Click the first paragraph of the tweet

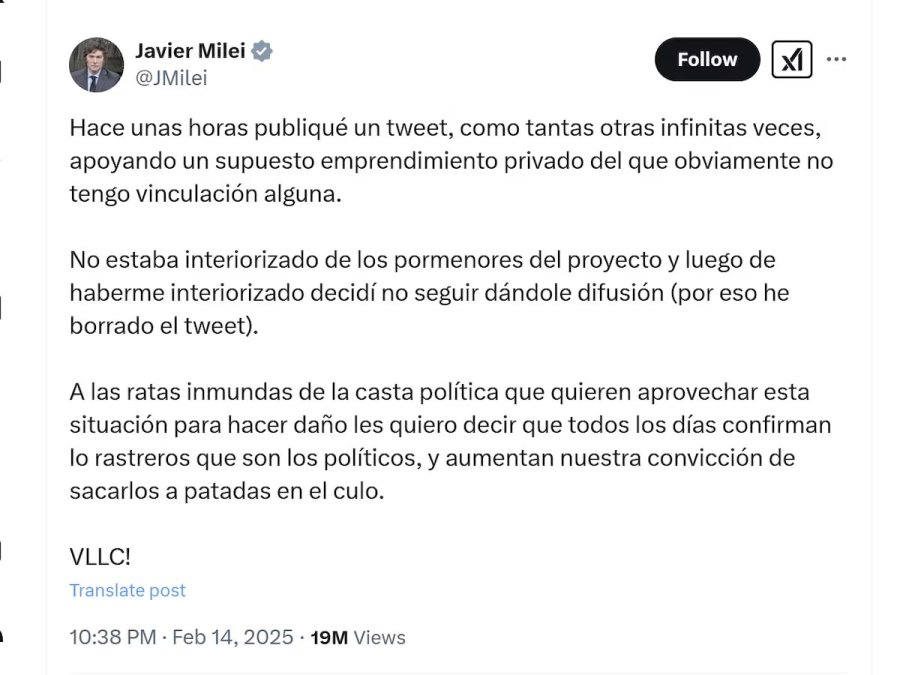point(450,160)
